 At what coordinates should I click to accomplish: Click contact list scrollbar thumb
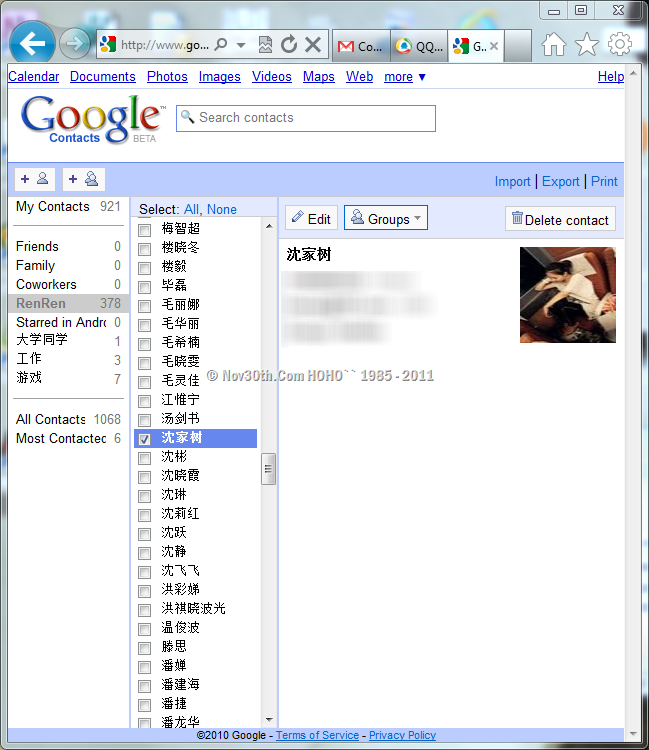(x=268, y=469)
